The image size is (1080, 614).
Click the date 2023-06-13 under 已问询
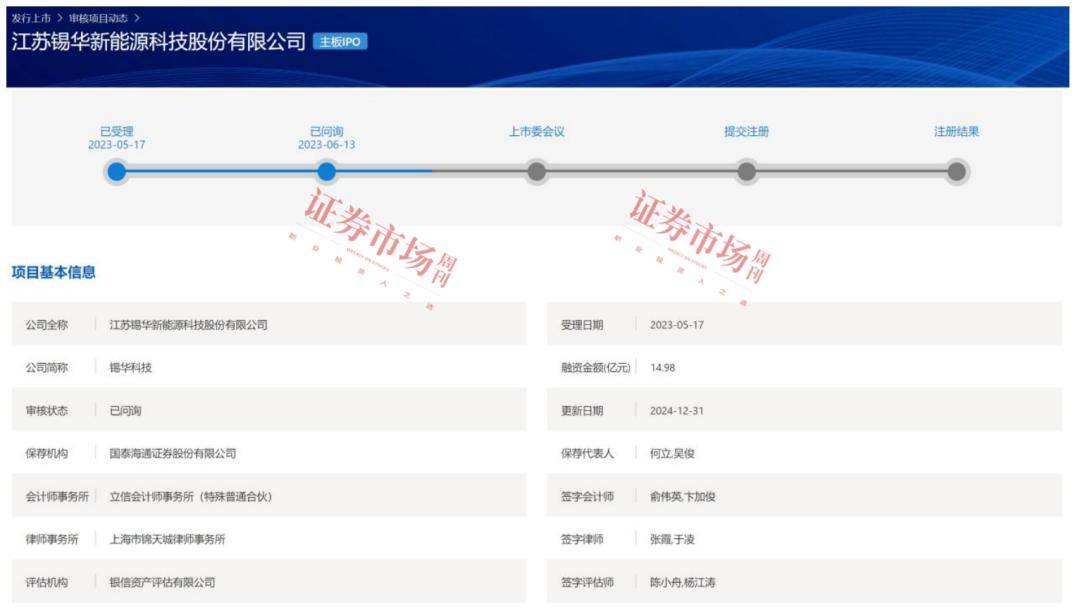coord(326,145)
